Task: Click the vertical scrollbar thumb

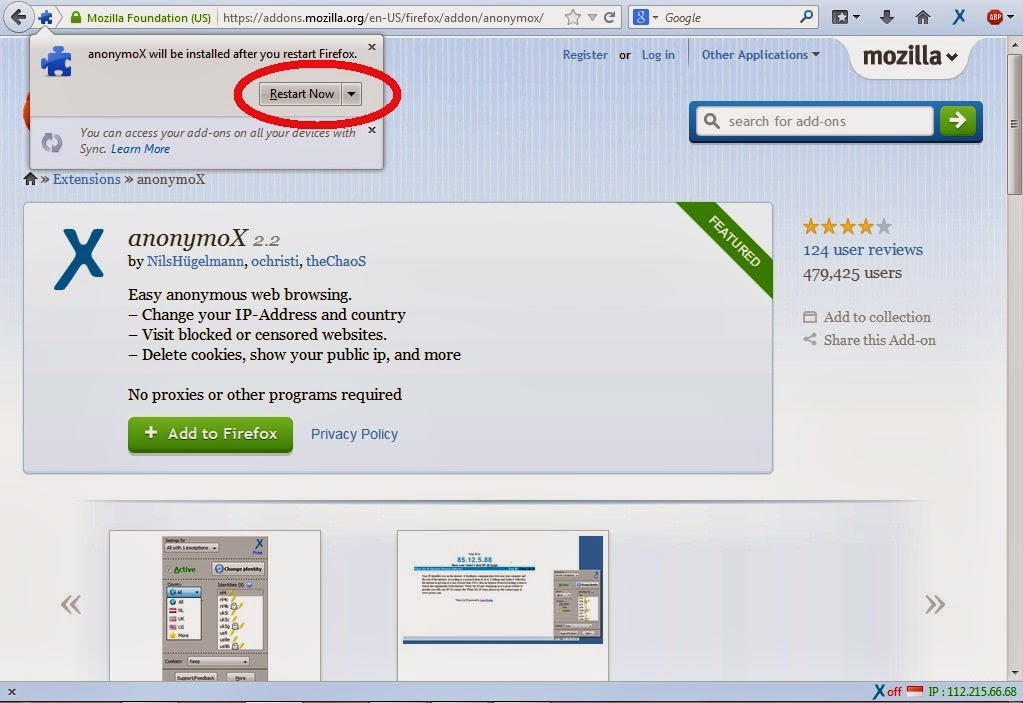Action: [1015, 124]
